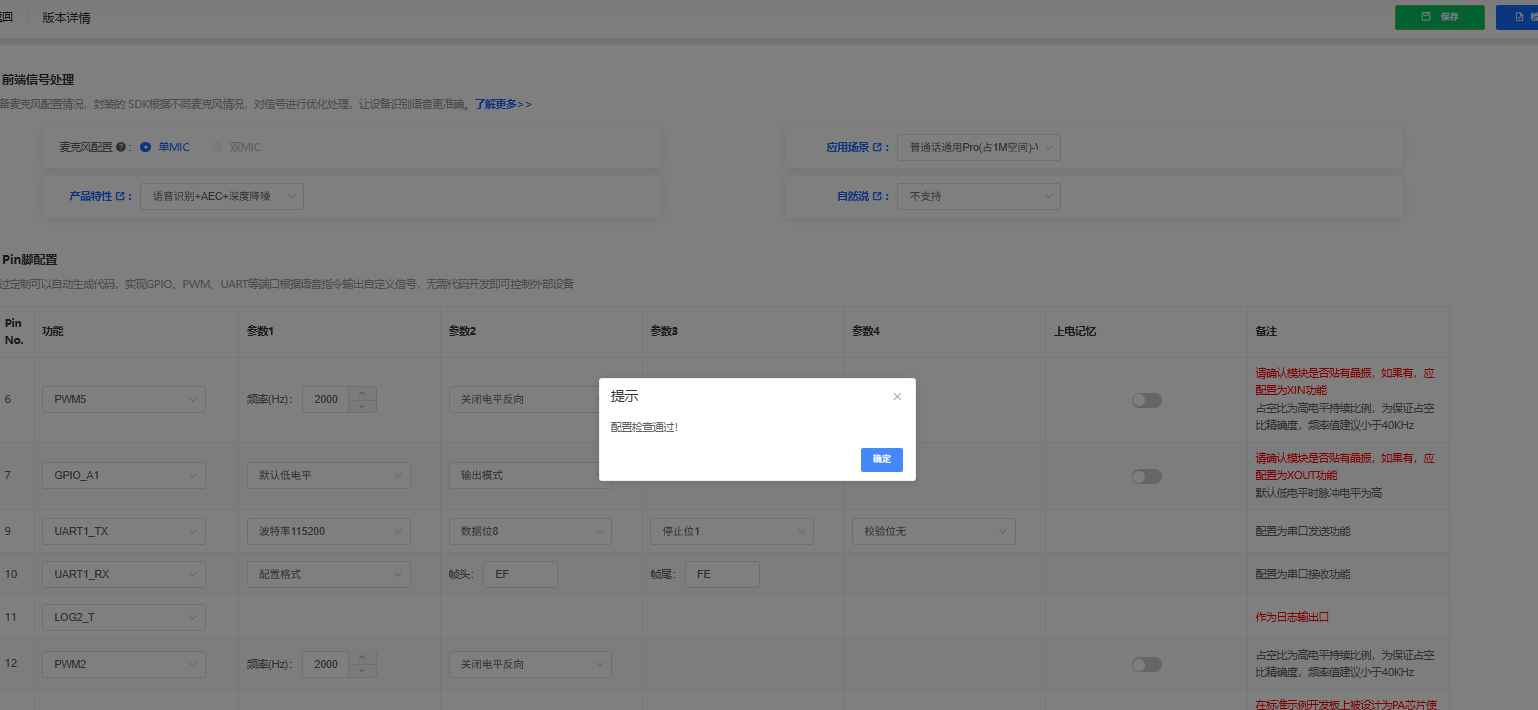Open the external link icon next to 自然说
Viewport: 1538px width, 710px height.
[x=877, y=196]
